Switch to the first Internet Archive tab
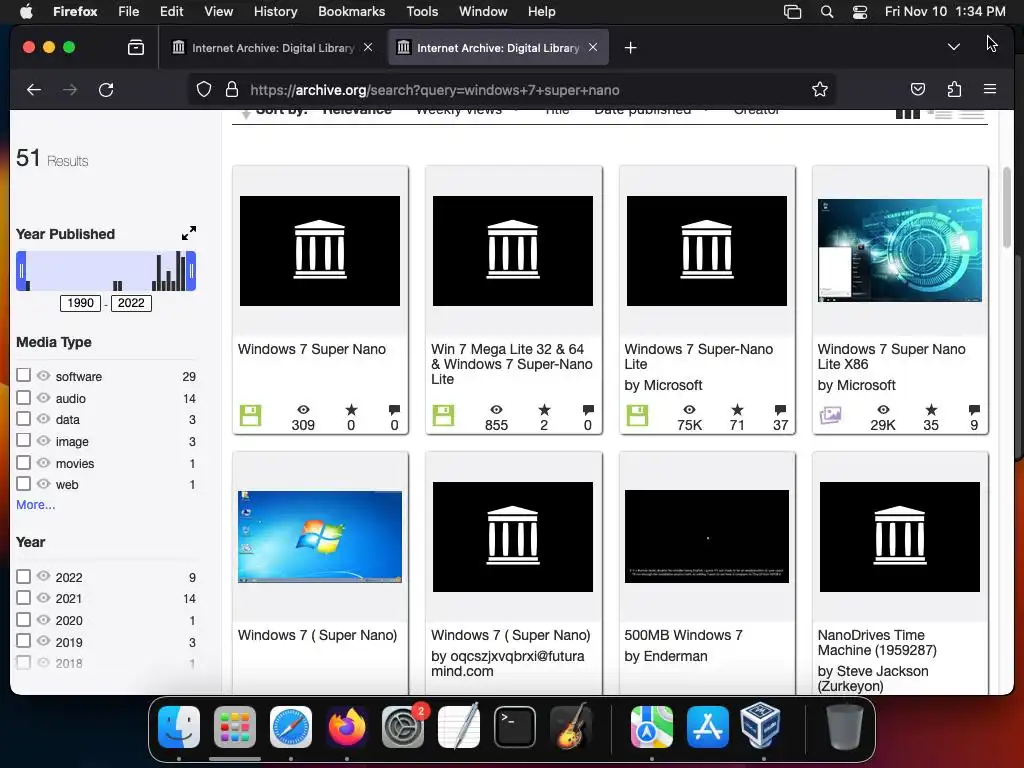 point(272,48)
